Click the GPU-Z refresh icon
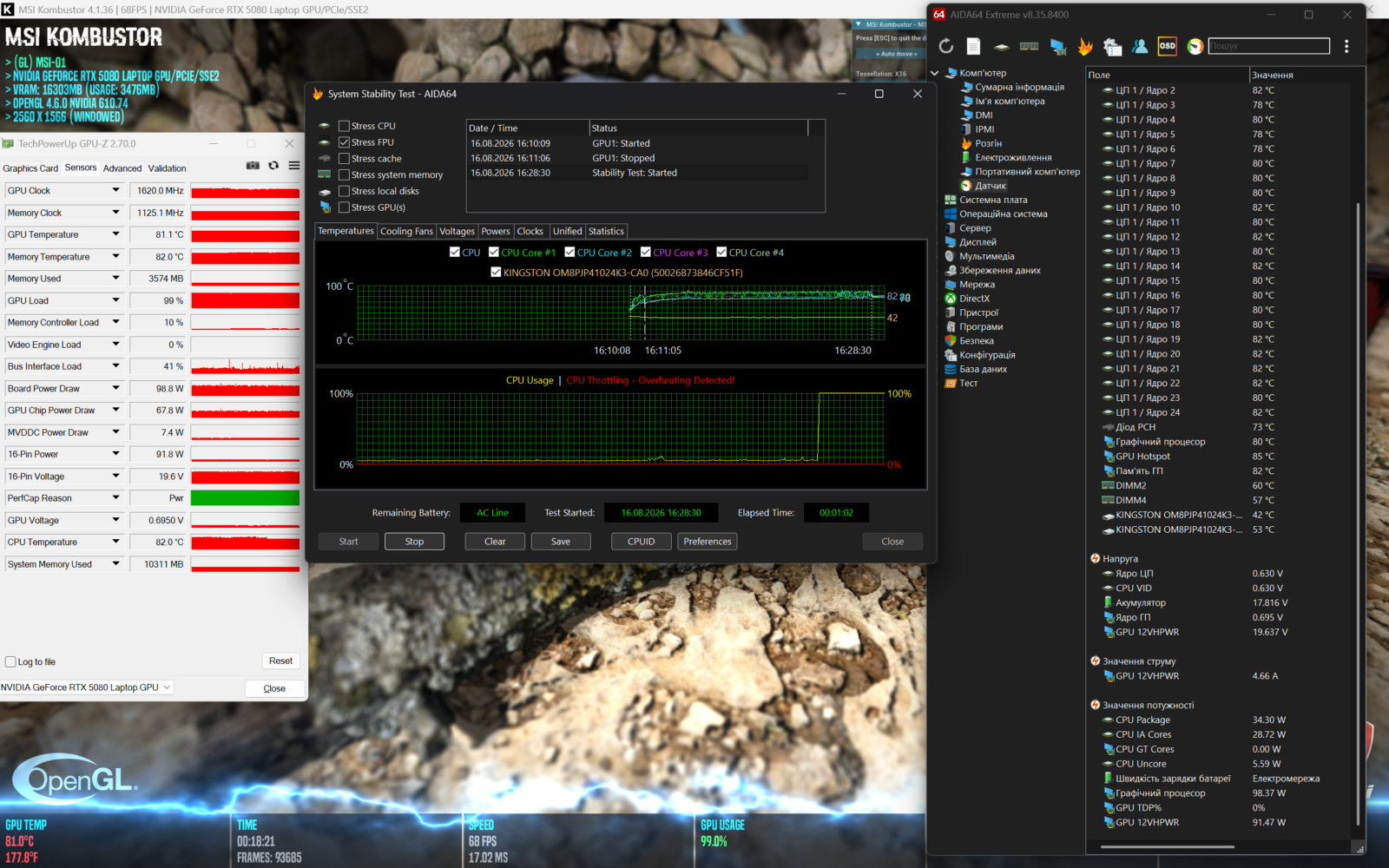 point(273,166)
